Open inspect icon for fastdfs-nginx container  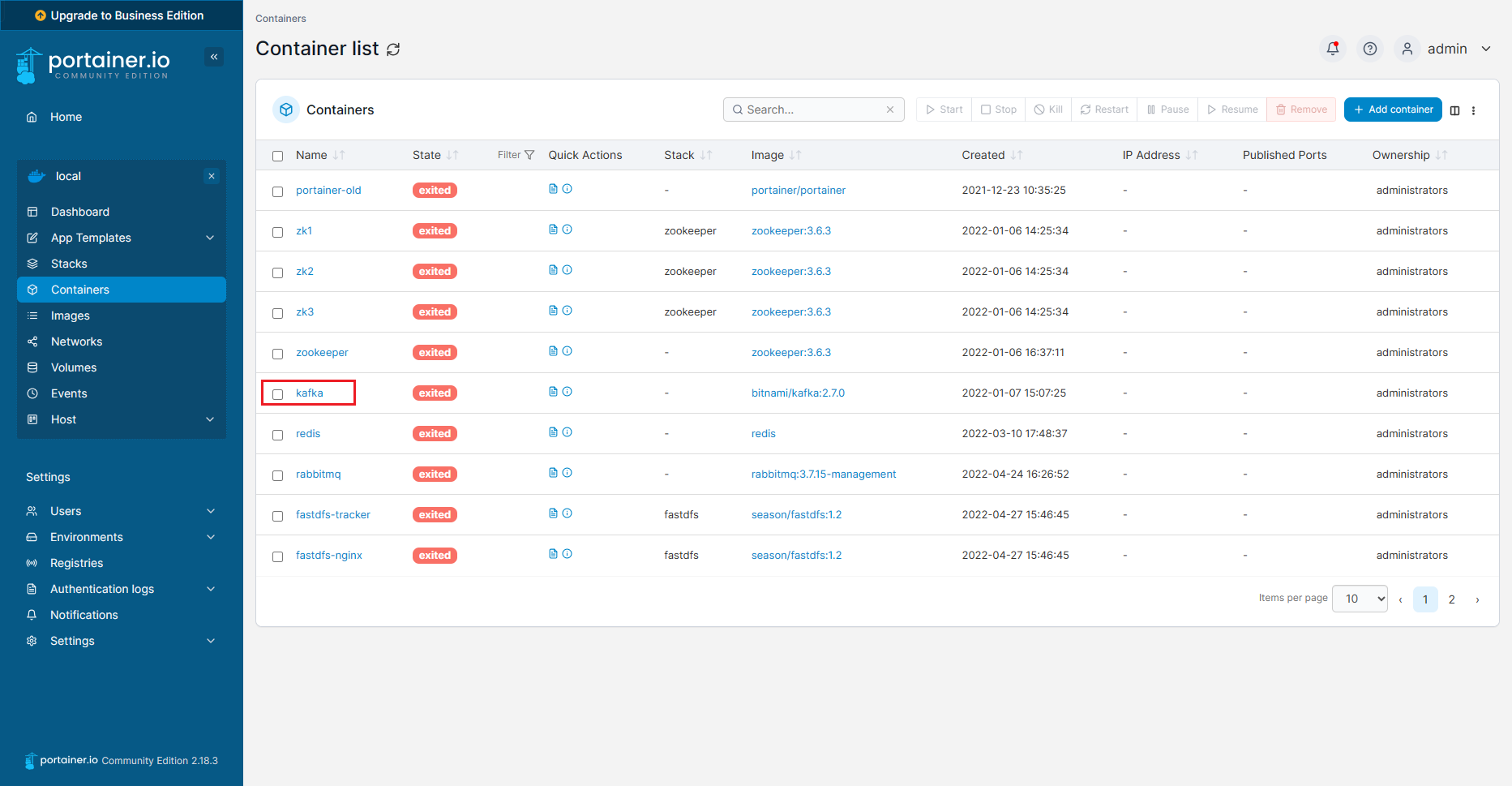point(568,554)
